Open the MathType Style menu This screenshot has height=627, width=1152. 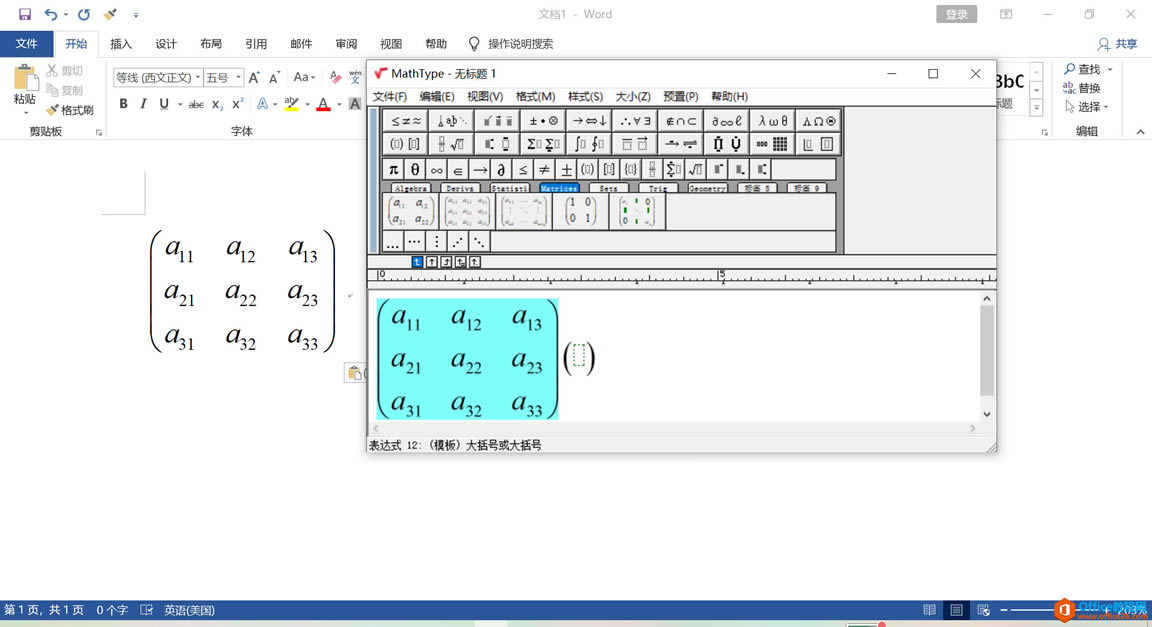pyautogui.click(x=585, y=96)
